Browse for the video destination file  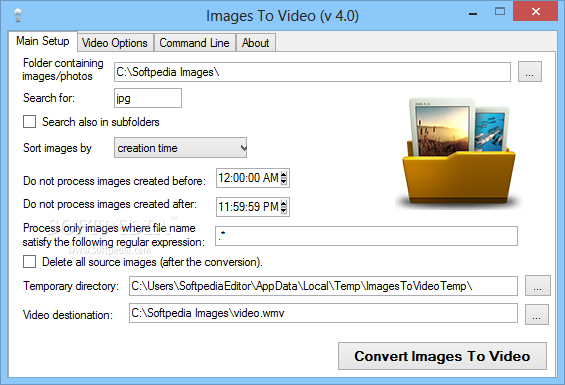tap(537, 315)
